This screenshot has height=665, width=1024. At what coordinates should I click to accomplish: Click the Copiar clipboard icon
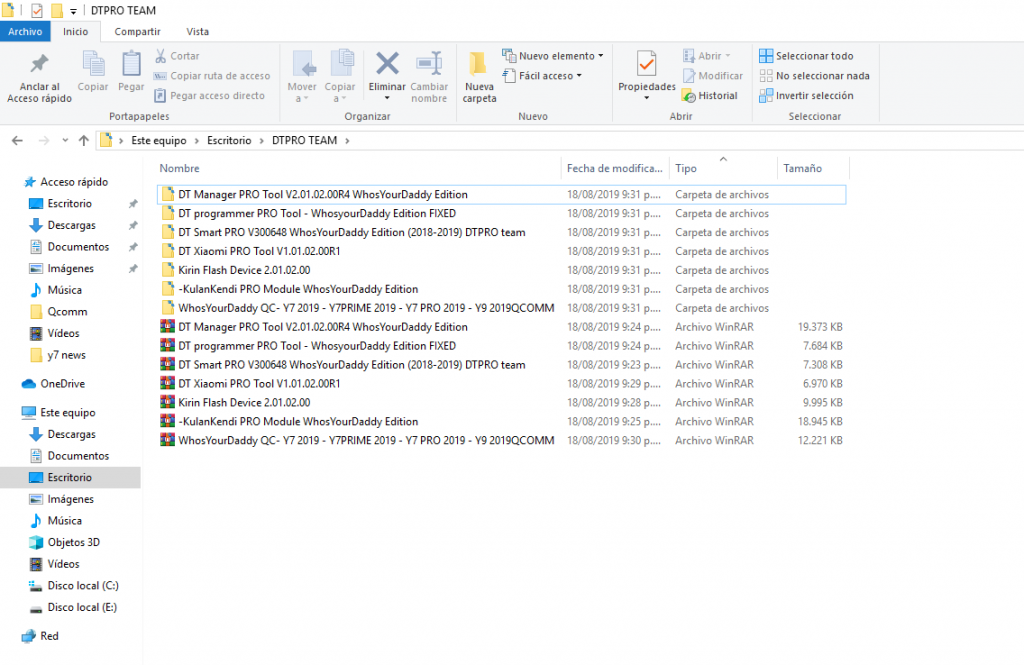pos(93,64)
